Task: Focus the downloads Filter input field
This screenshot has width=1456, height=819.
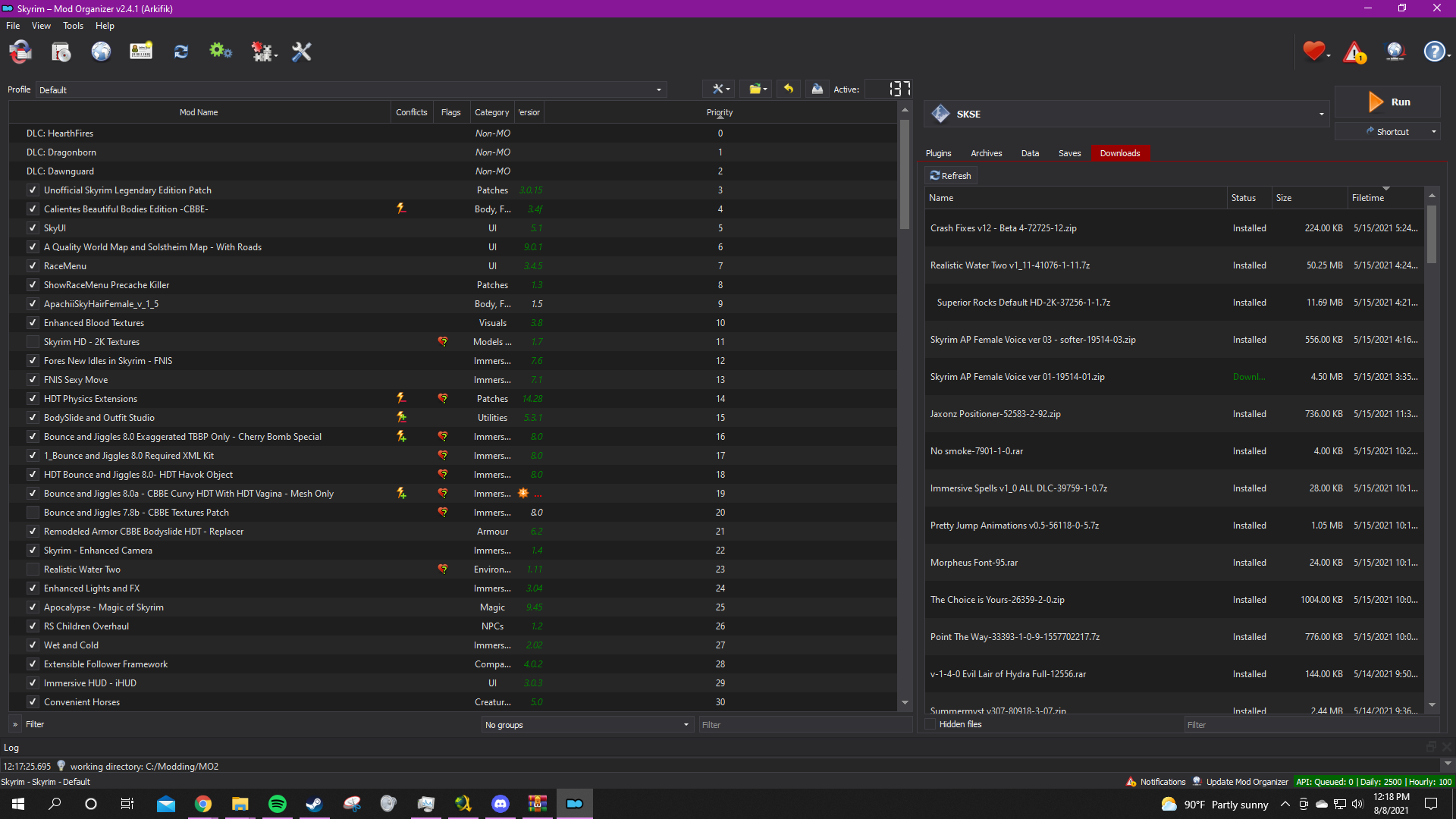Action: click(x=1311, y=725)
